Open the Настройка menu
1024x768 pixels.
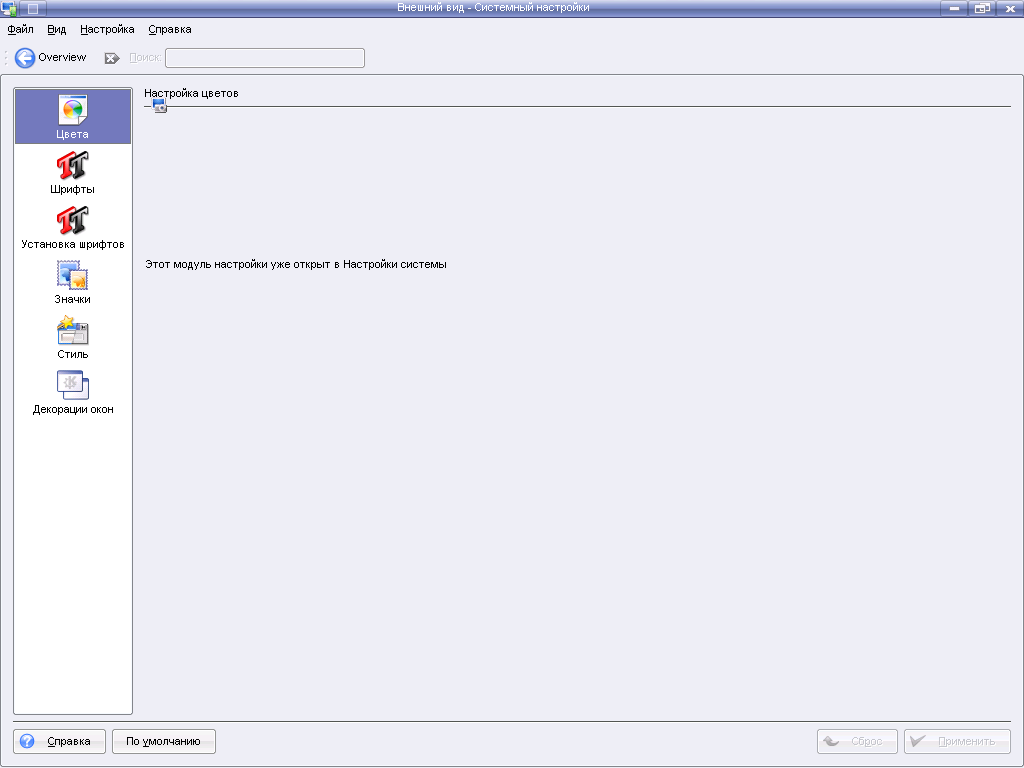pyautogui.click(x=107, y=30)
